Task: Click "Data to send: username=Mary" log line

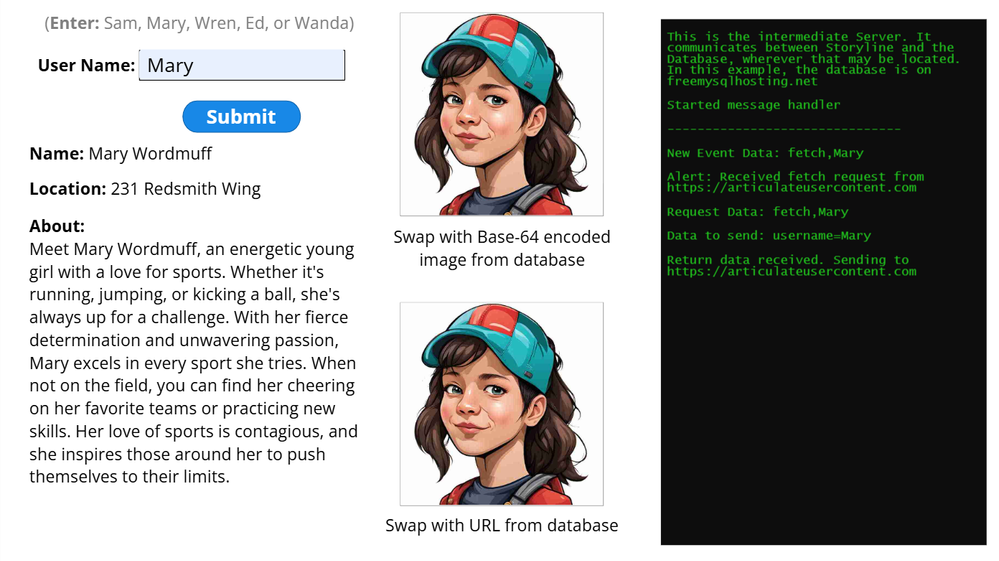Action: tap(768, 236)
